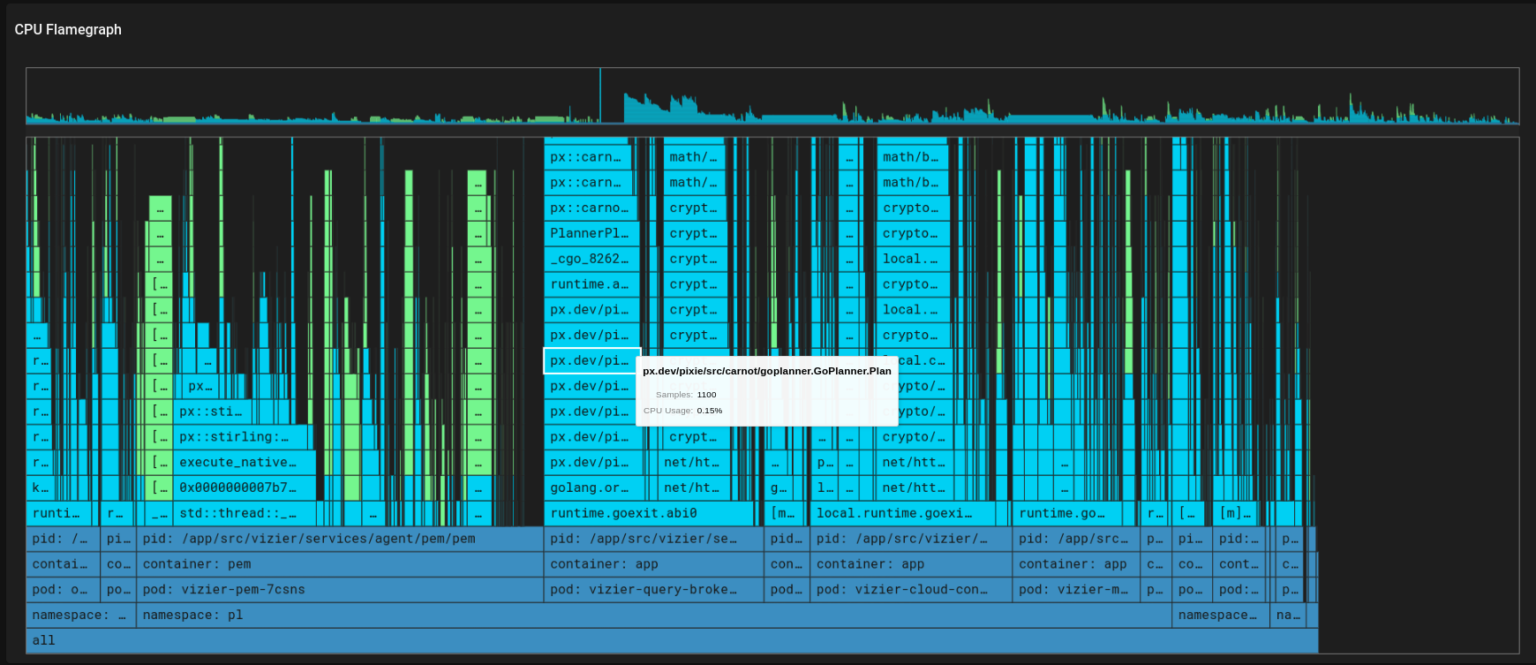Select the 'runtime.a…' stack frame
The image size is (1536, 665).
pyautogui.click(x=590, y=284)
